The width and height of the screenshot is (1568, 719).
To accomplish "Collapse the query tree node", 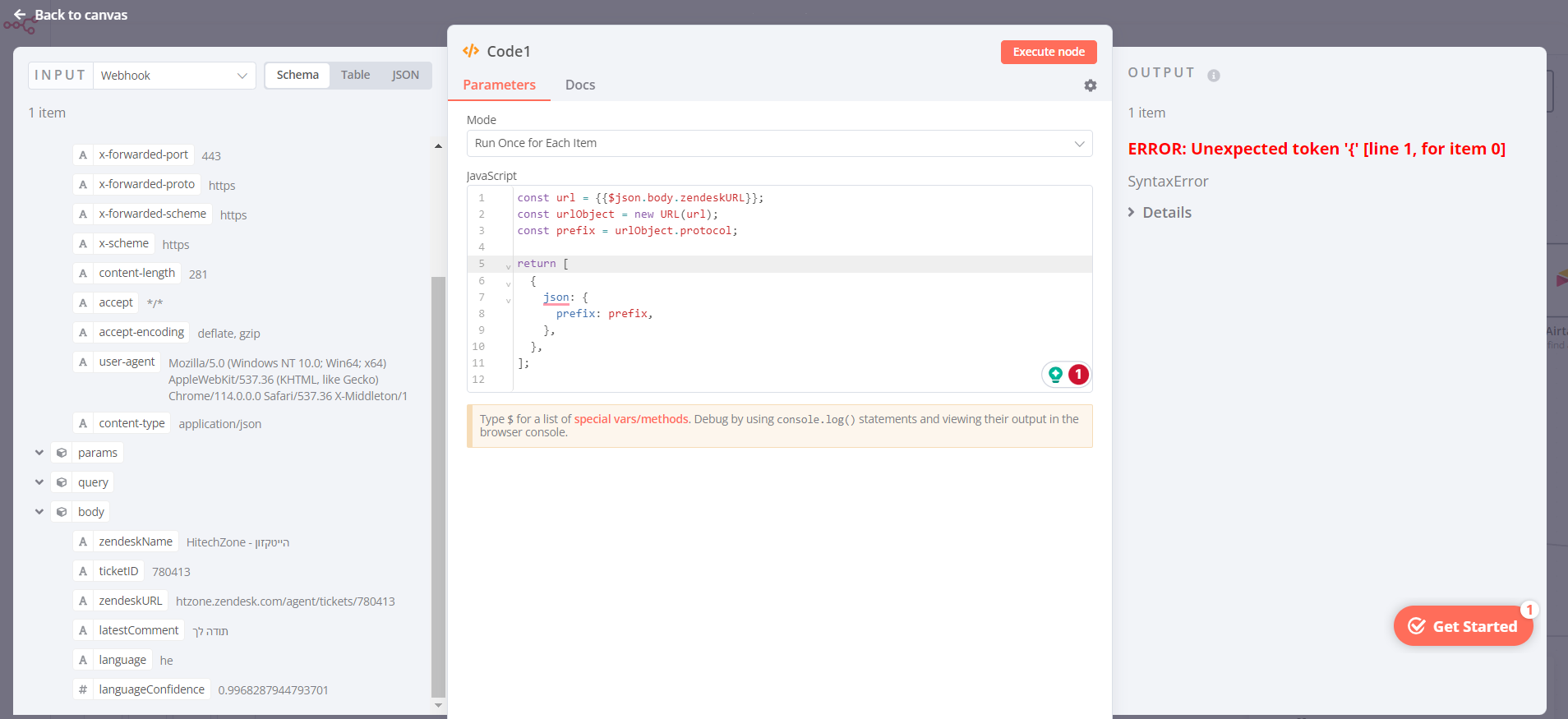I will [39, 482].
